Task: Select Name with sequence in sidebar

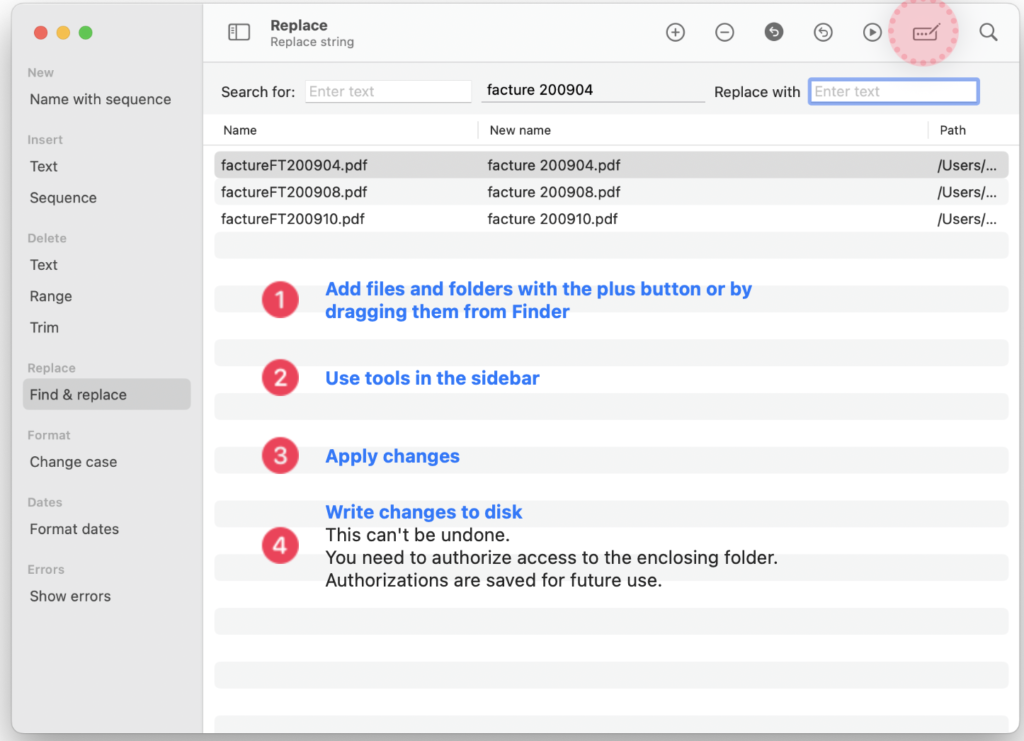Action: (x=101, y=99)
